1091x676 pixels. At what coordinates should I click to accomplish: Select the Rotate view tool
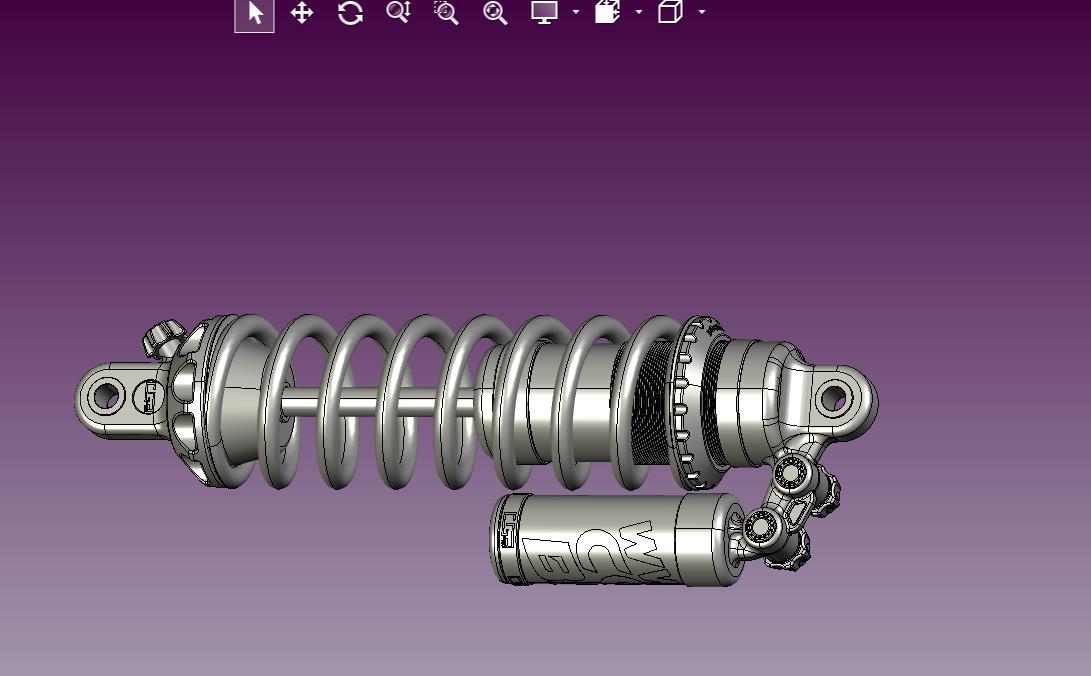[350, 13]
